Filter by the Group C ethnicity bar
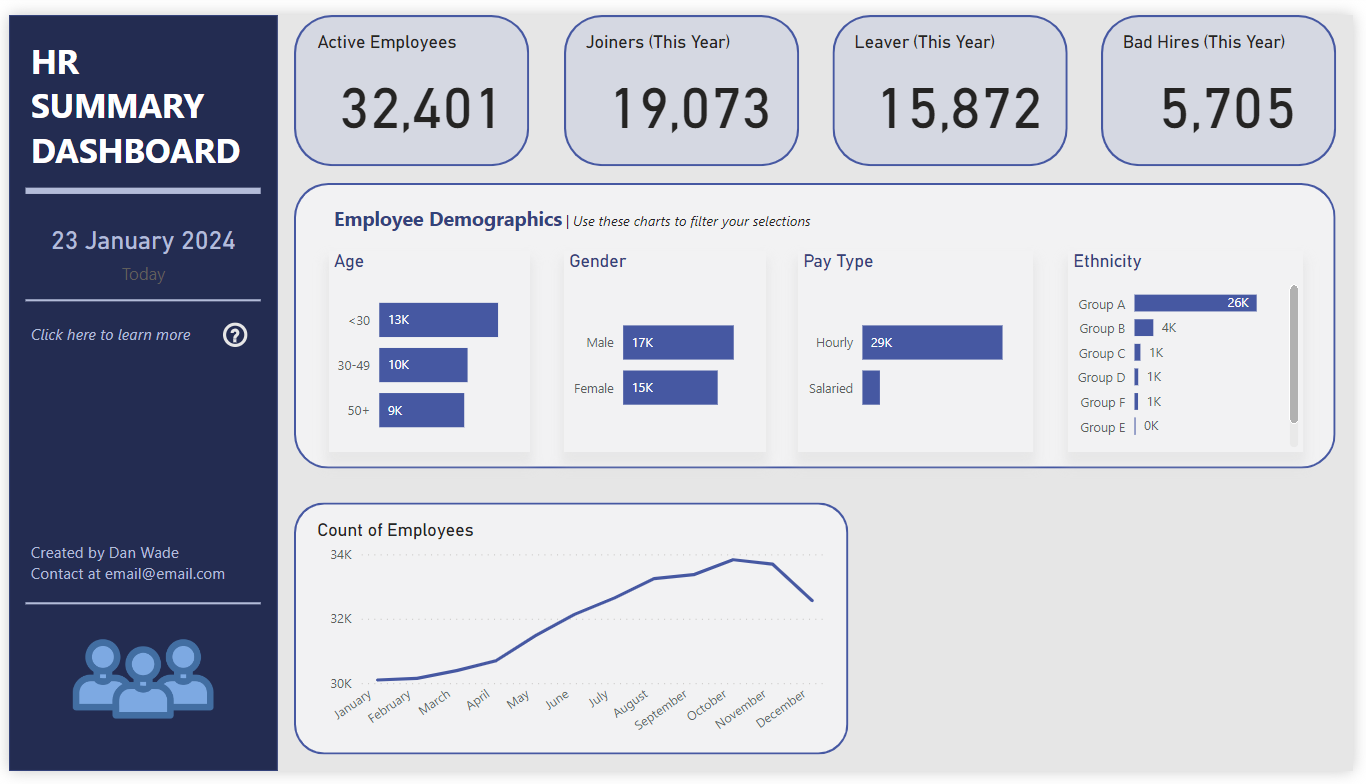The image size is (1366, 784). [1137, 353]
